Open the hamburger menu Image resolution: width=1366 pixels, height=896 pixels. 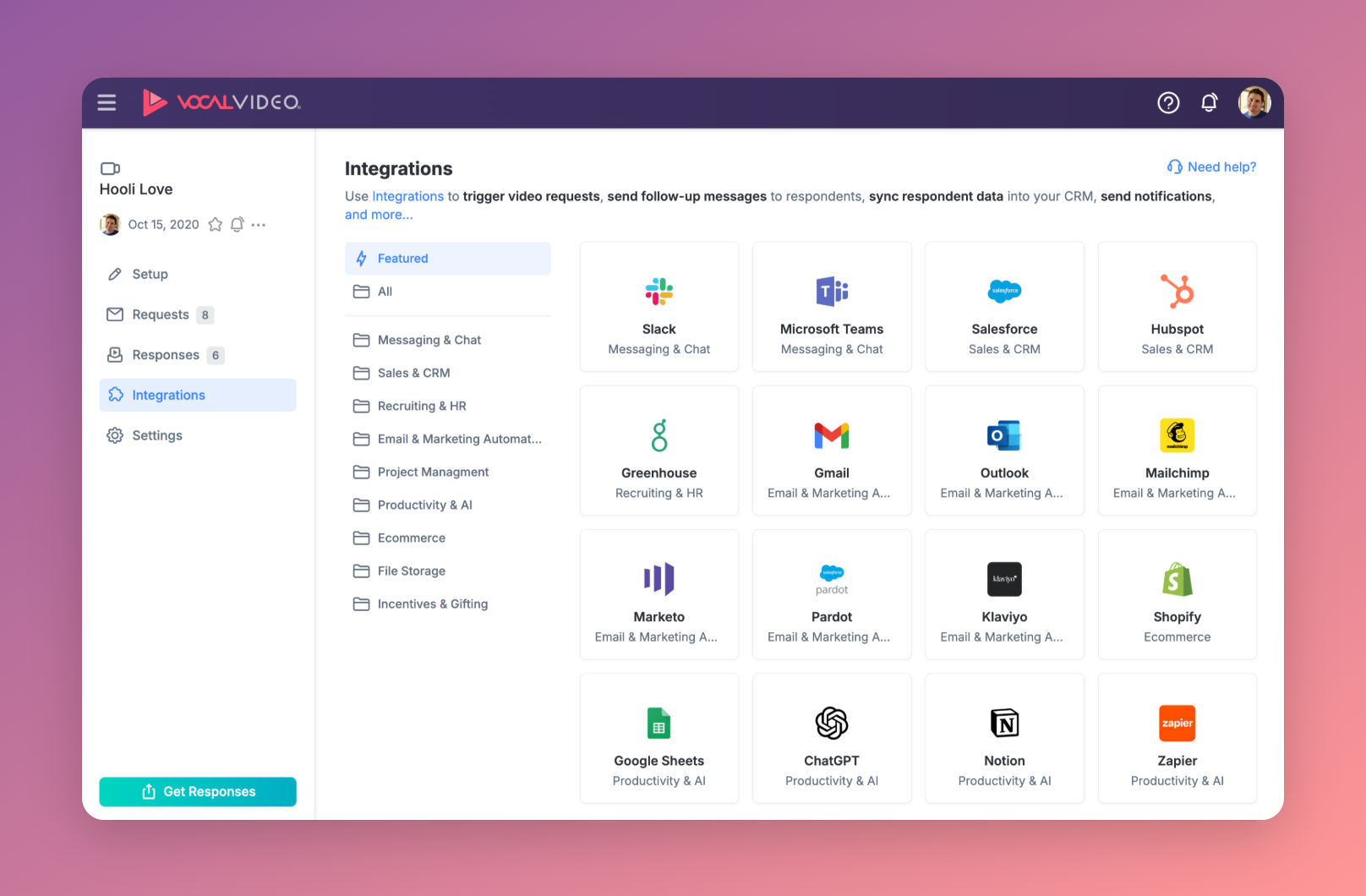pos(107,102)
